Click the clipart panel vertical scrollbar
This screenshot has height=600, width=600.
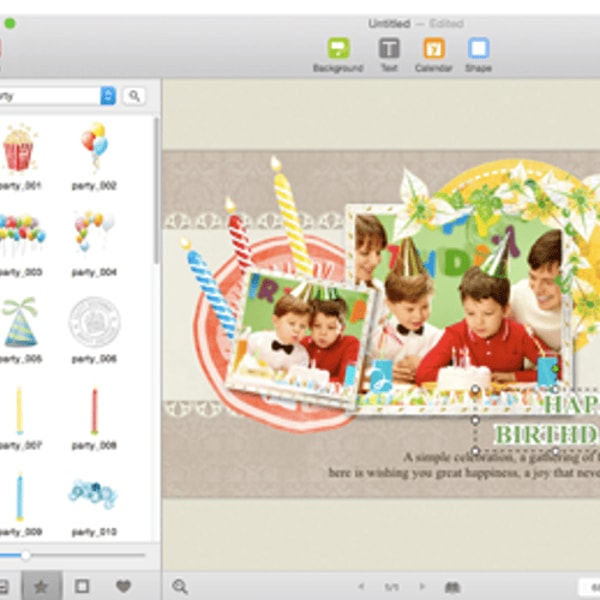click(156, 191)
